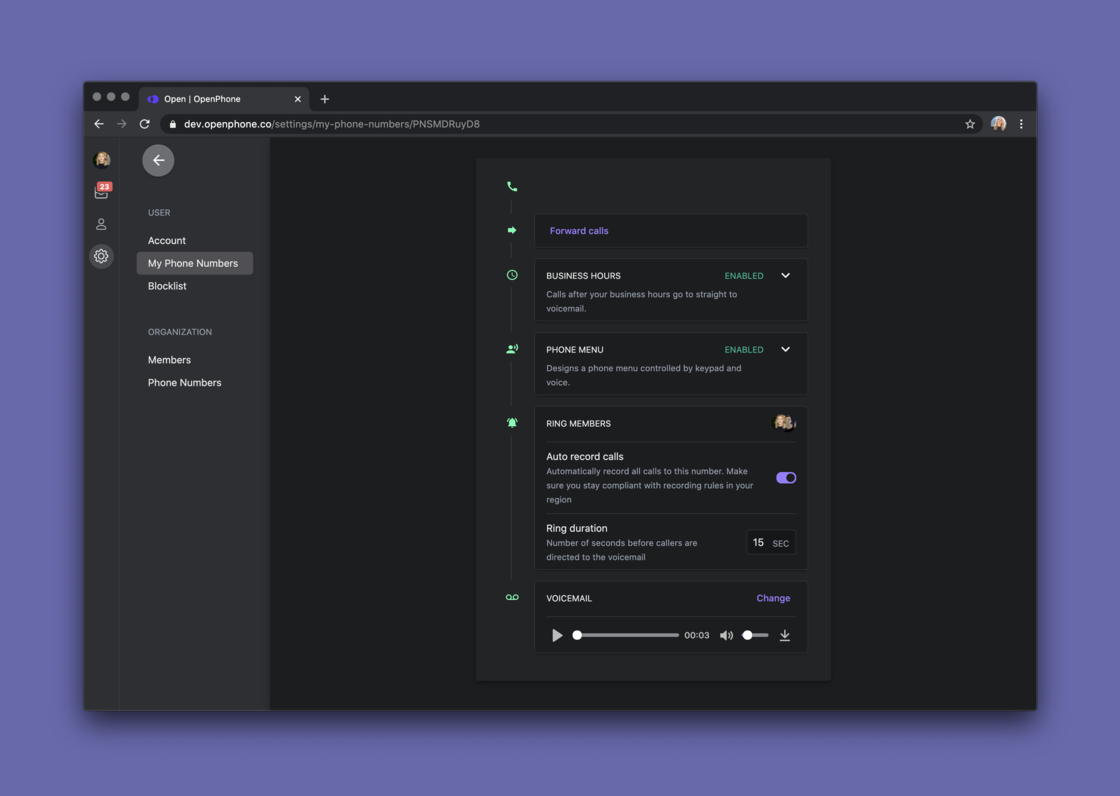Click the Ring Members avatars
Screen dimensions: 1120x796
click(785, 423)
